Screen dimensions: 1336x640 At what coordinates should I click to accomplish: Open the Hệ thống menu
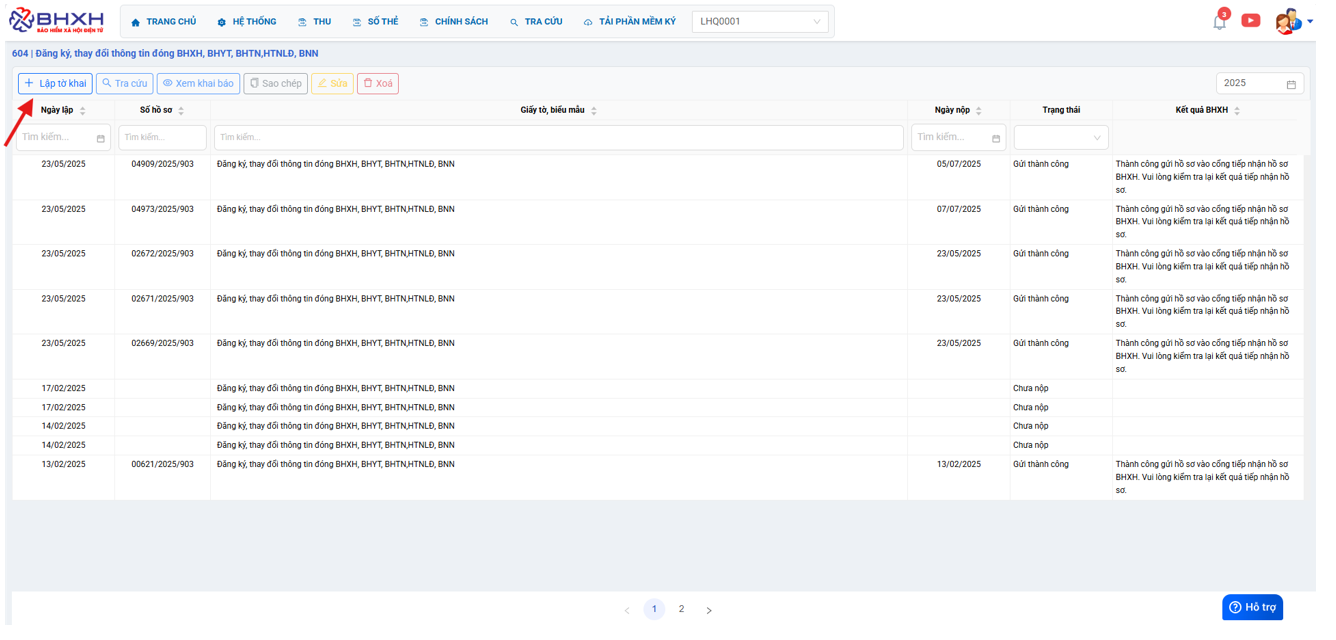point(247,22)
